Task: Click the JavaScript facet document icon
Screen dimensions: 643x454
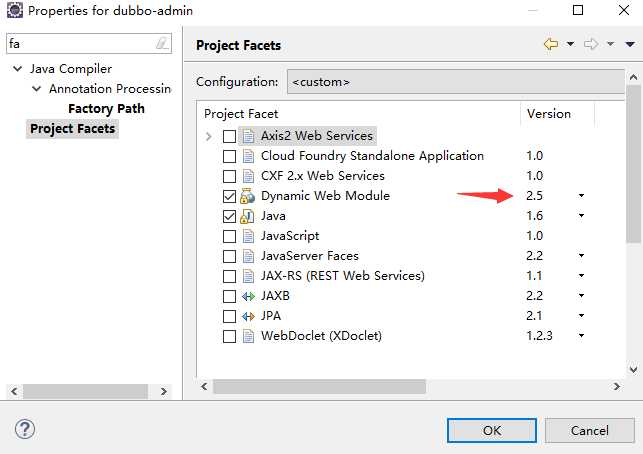Action: click(x=248, y=236)
